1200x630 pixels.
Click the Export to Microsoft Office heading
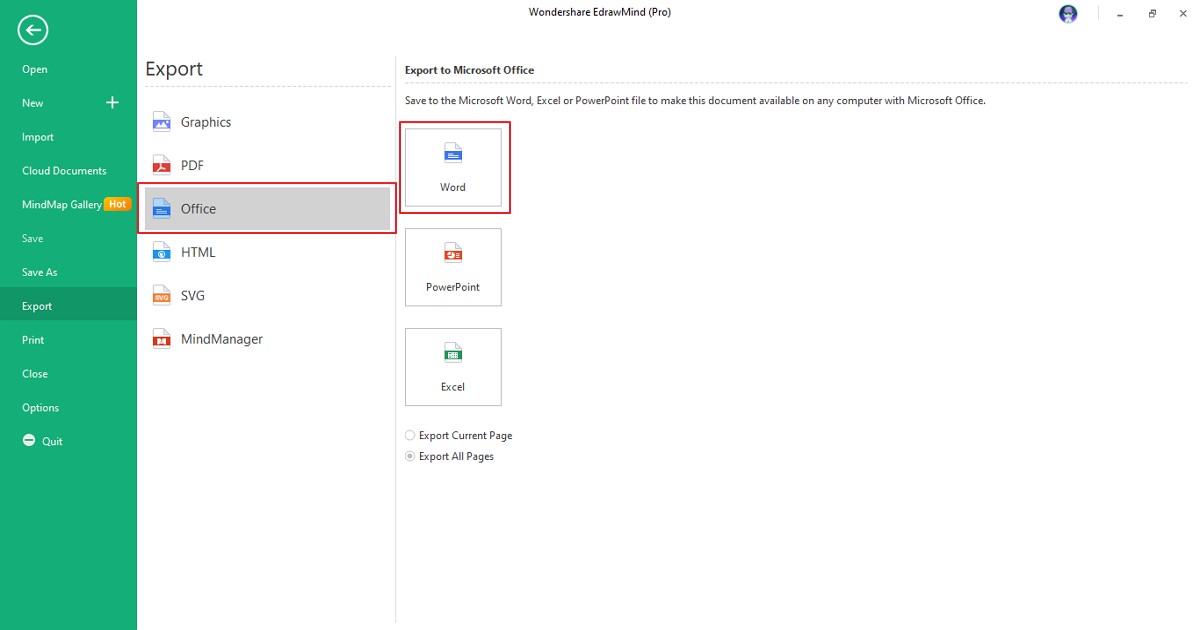469,70
